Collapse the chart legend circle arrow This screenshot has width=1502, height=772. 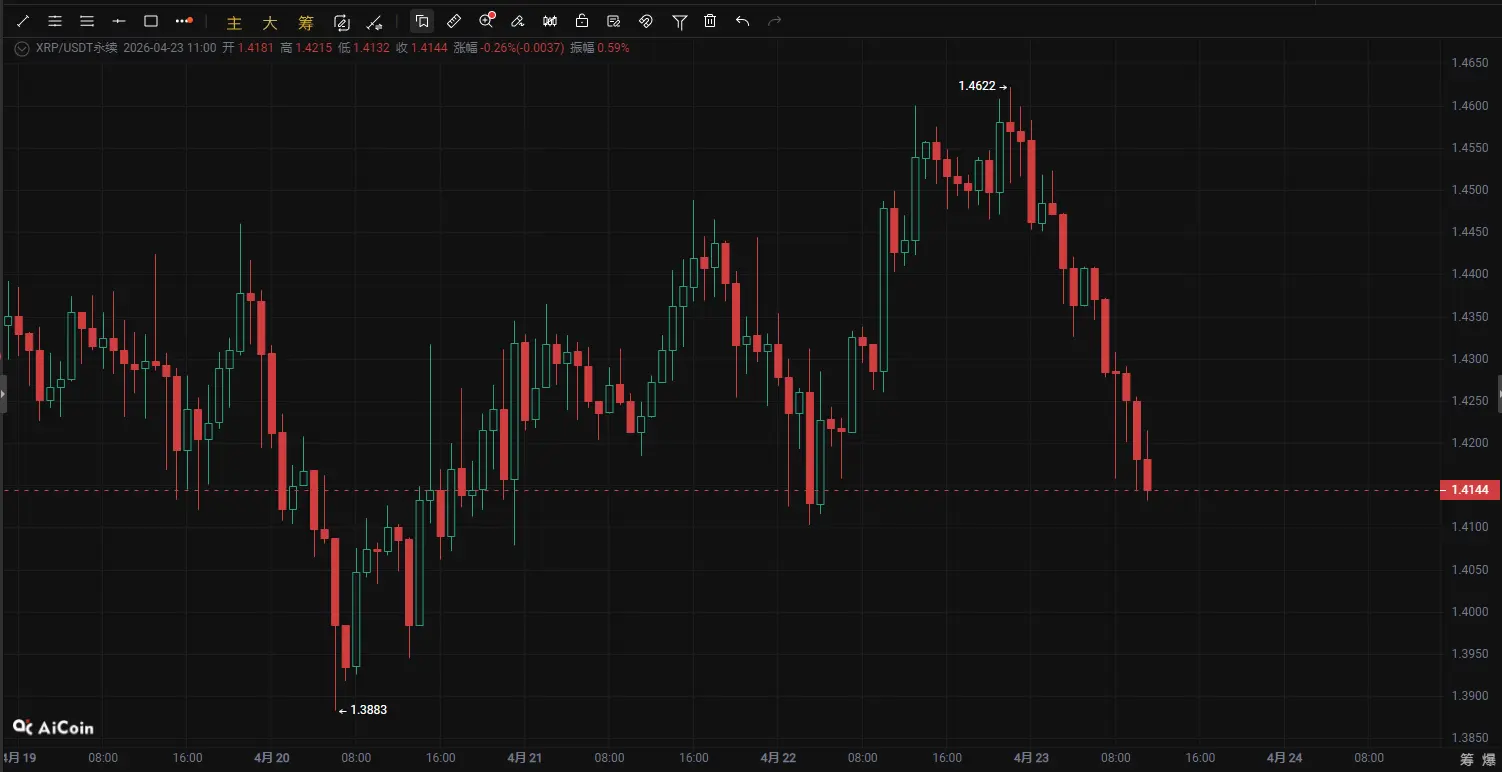22,48
